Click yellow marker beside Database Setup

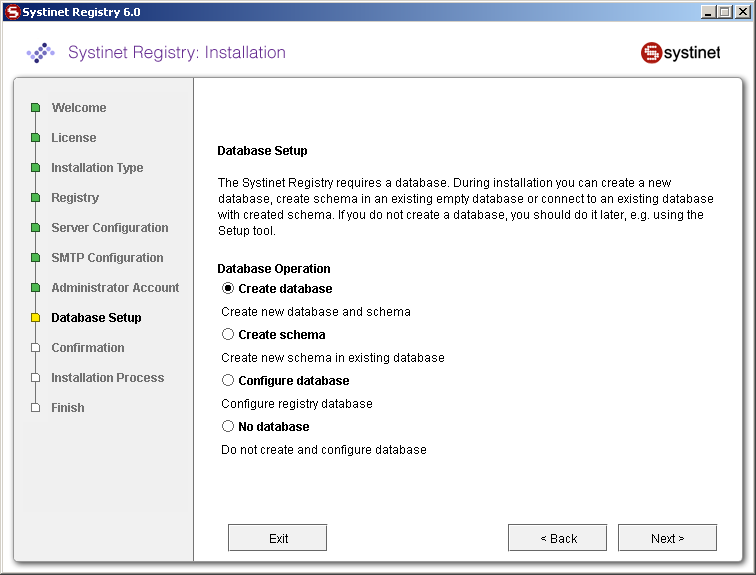click(x=35, y=318)
